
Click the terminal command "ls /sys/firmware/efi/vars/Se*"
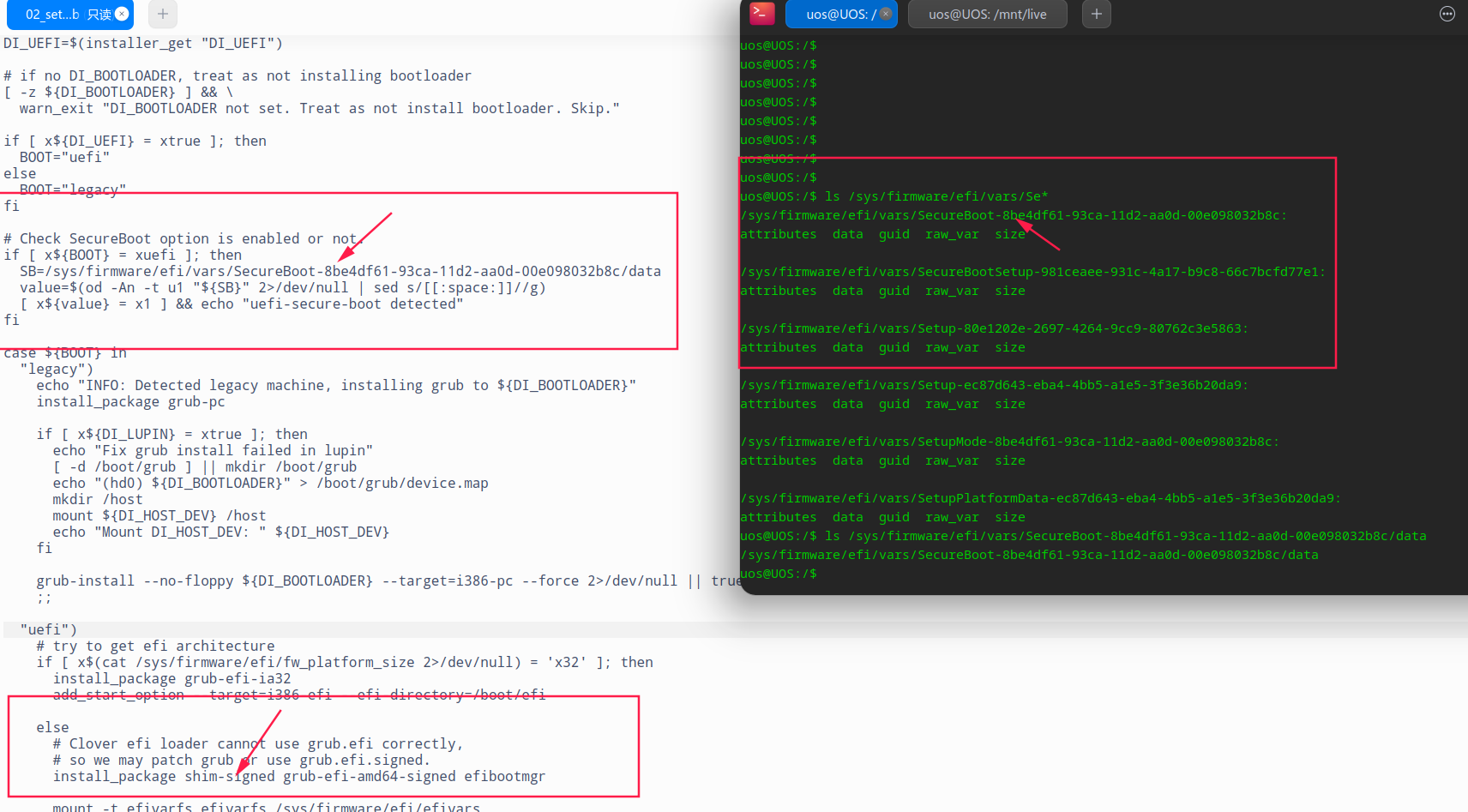tap(936, 196)
